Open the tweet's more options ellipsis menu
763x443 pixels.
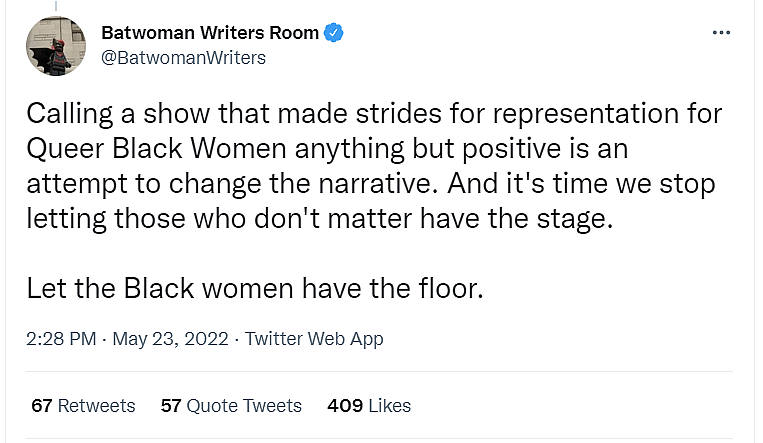tap(721, 32)
